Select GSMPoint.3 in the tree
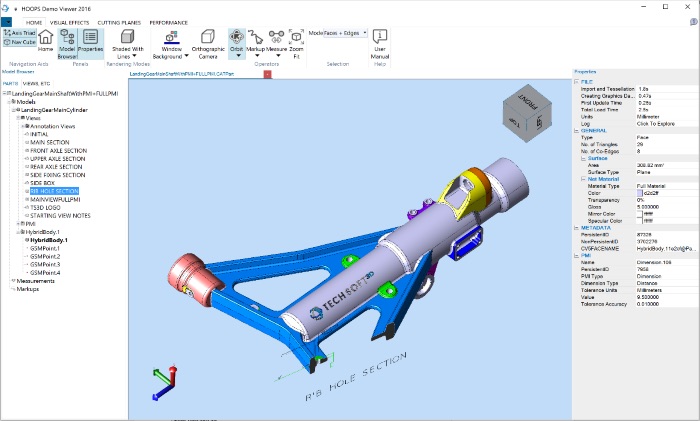 tap(45, 264)
